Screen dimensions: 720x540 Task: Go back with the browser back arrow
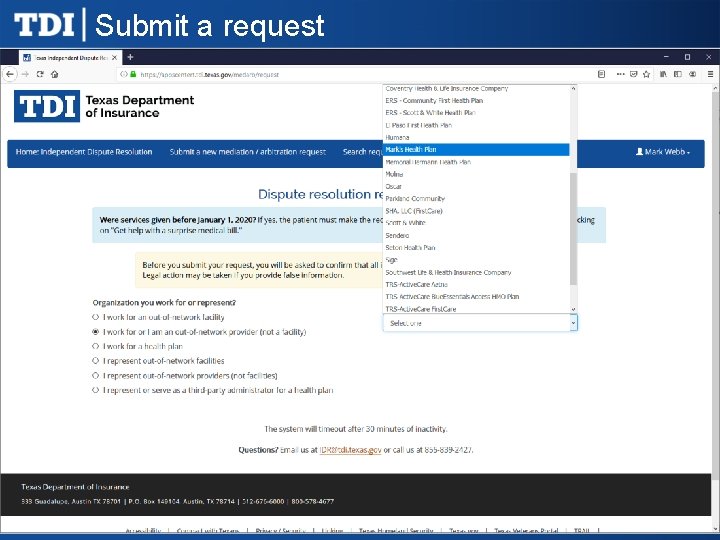(x=10, y=74)
